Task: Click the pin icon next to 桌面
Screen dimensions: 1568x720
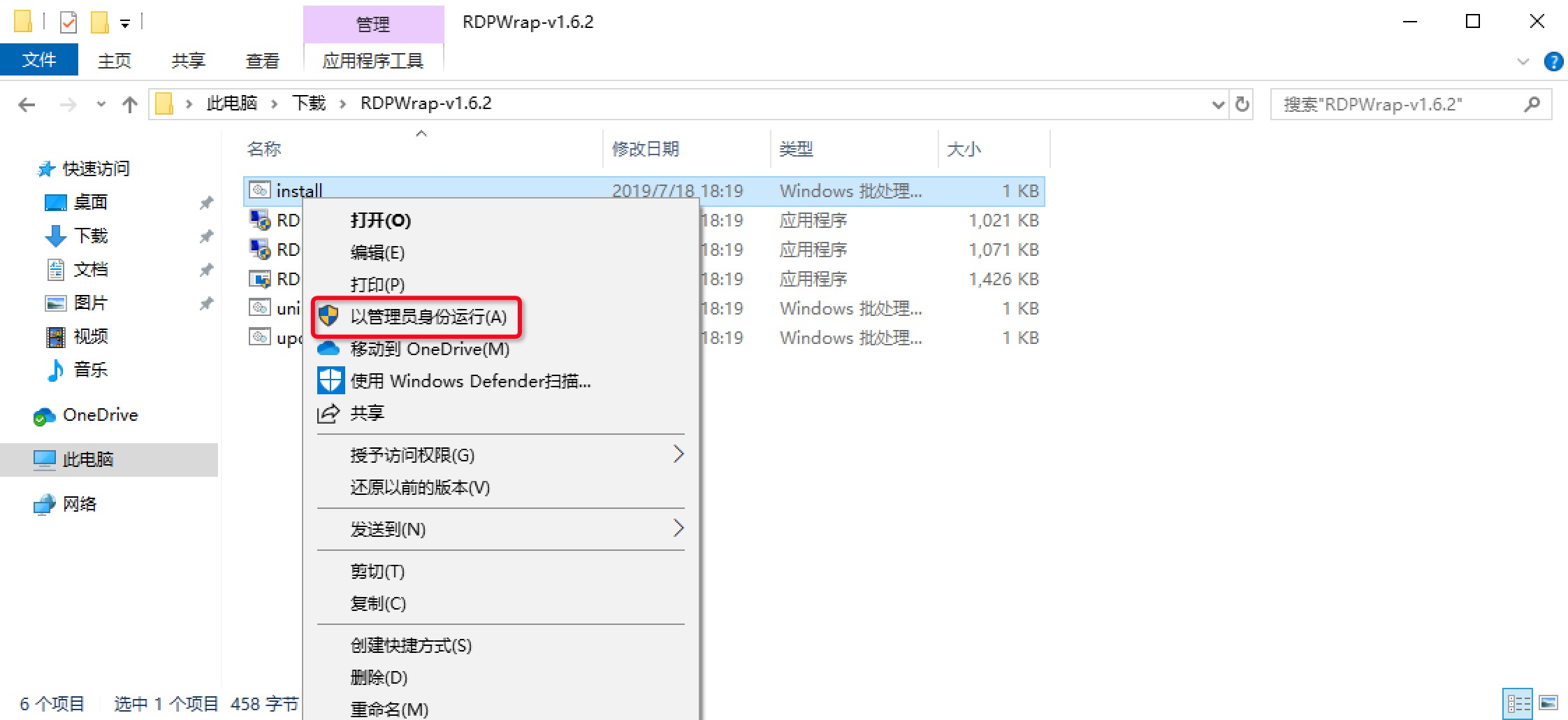Action: click(x=206, y=203)
